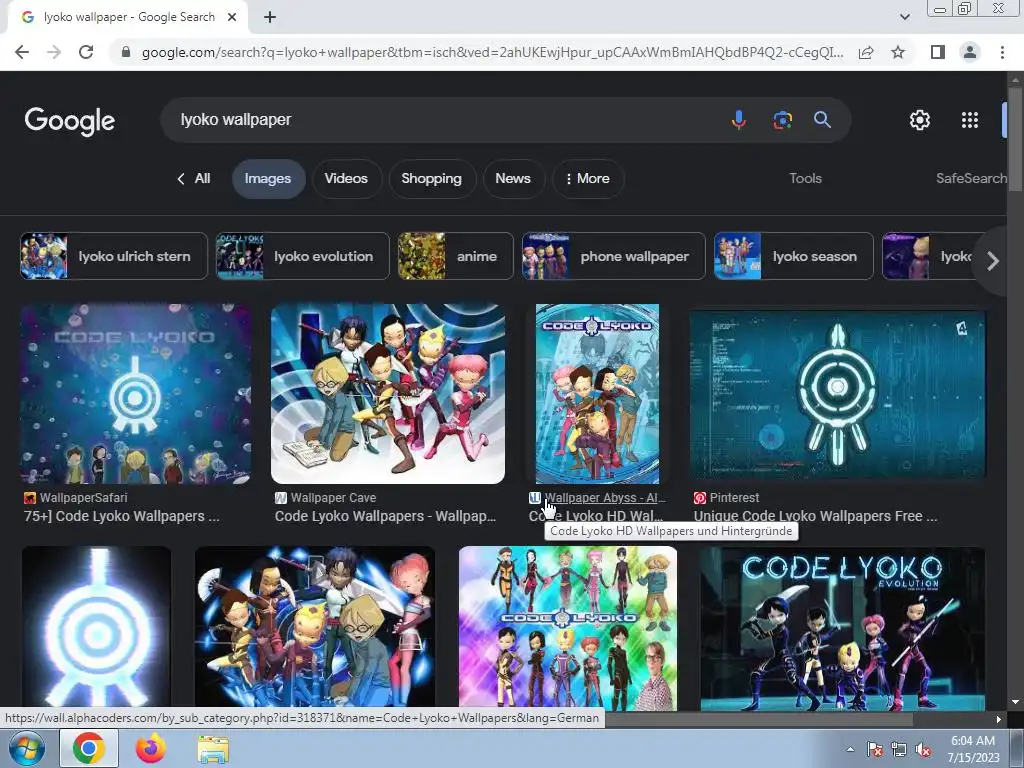The height and width of the screenshot is (768, 1024).
Task: Share this page via the share icon
Action: pyautogui.click(x=866, y=52)
